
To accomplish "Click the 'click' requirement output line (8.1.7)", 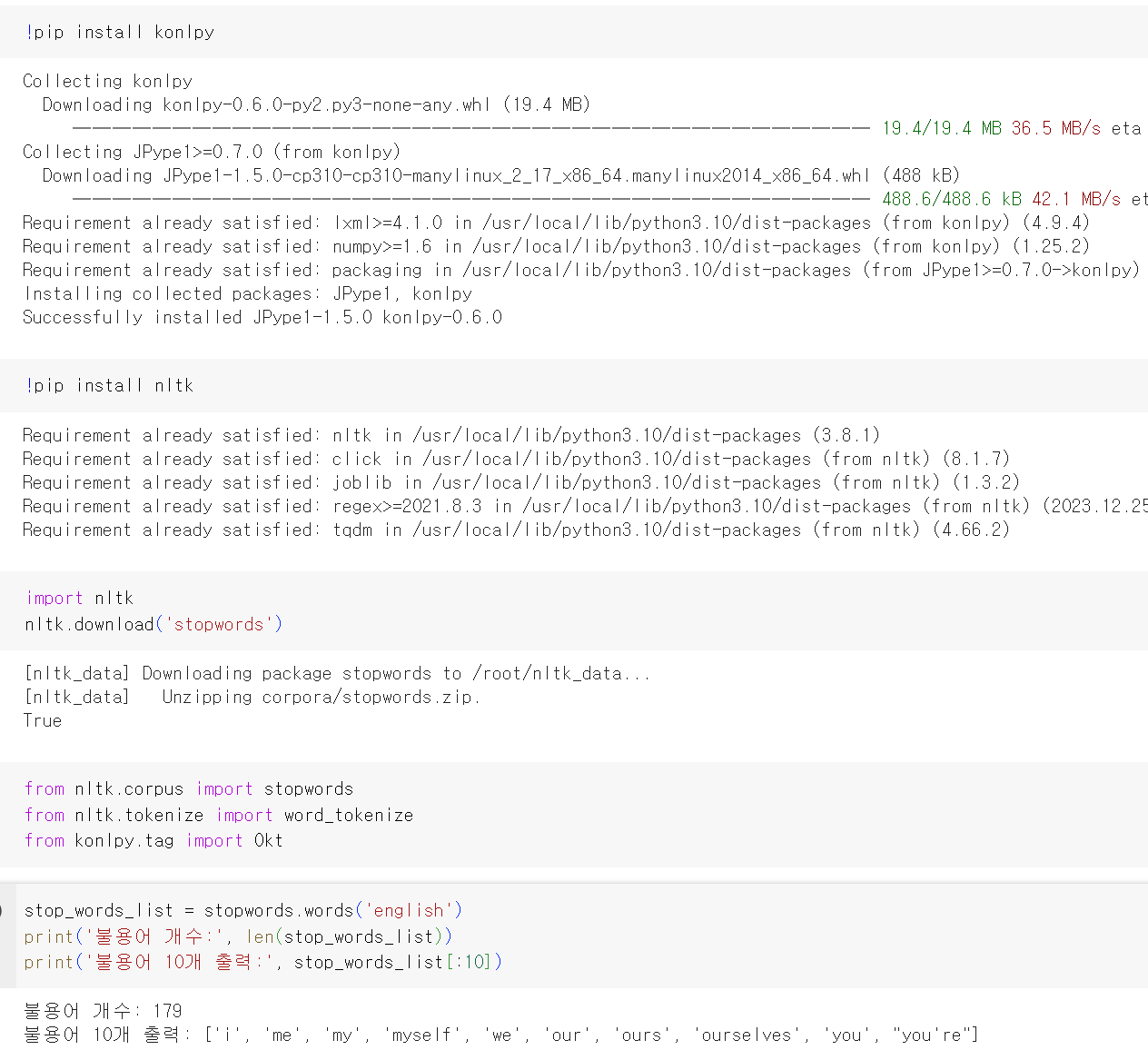I will click(516, 459).
